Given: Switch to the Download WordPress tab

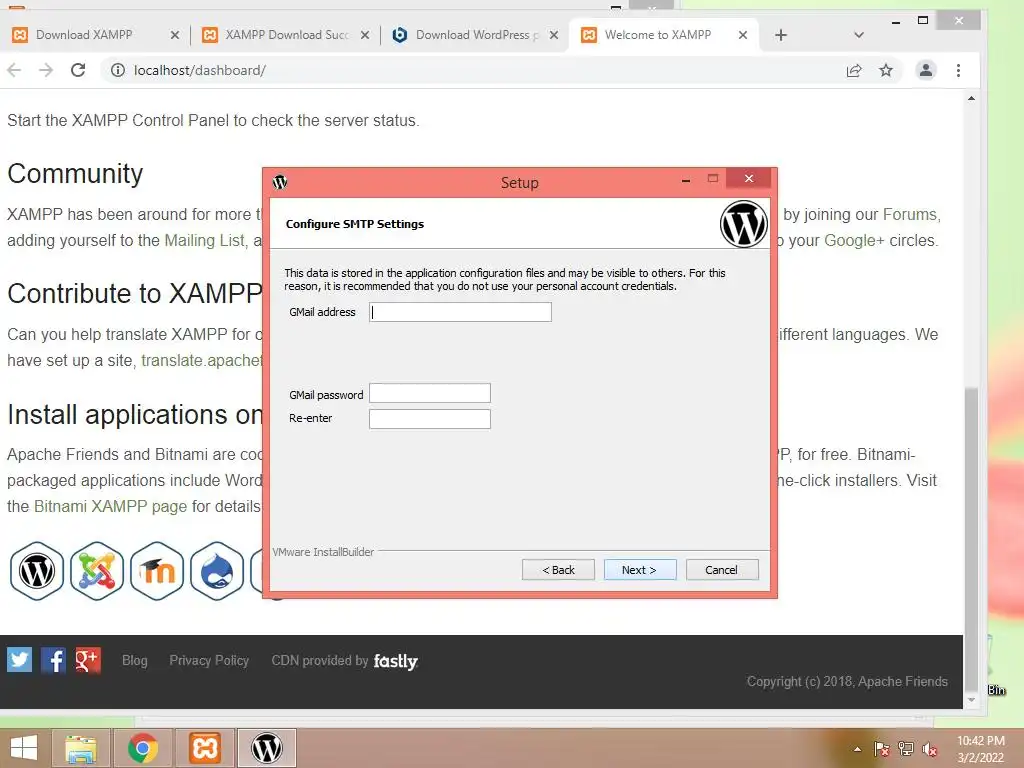Looking at the screenshot, I should 477,35.
